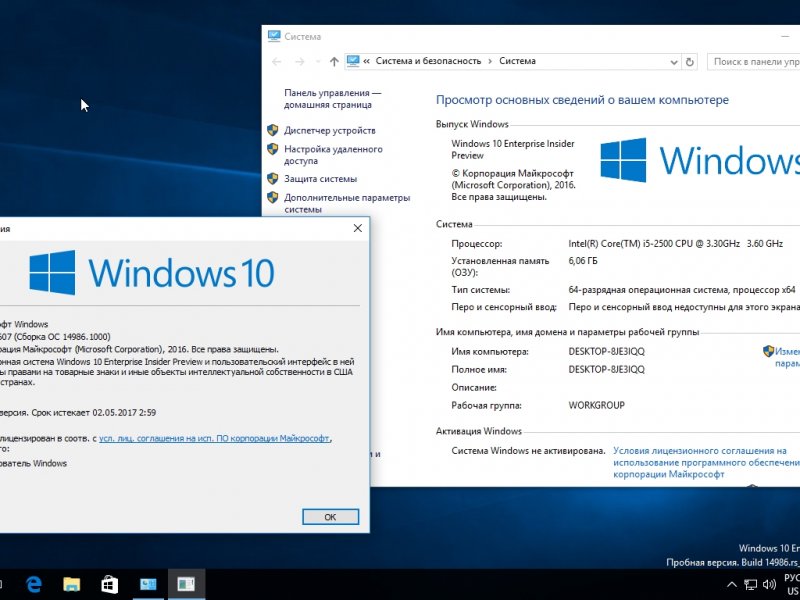Click heading Просмотр основных сведений о вашем компьютере
The height and width of the screenshot is (600, 800).
[582, 100]
